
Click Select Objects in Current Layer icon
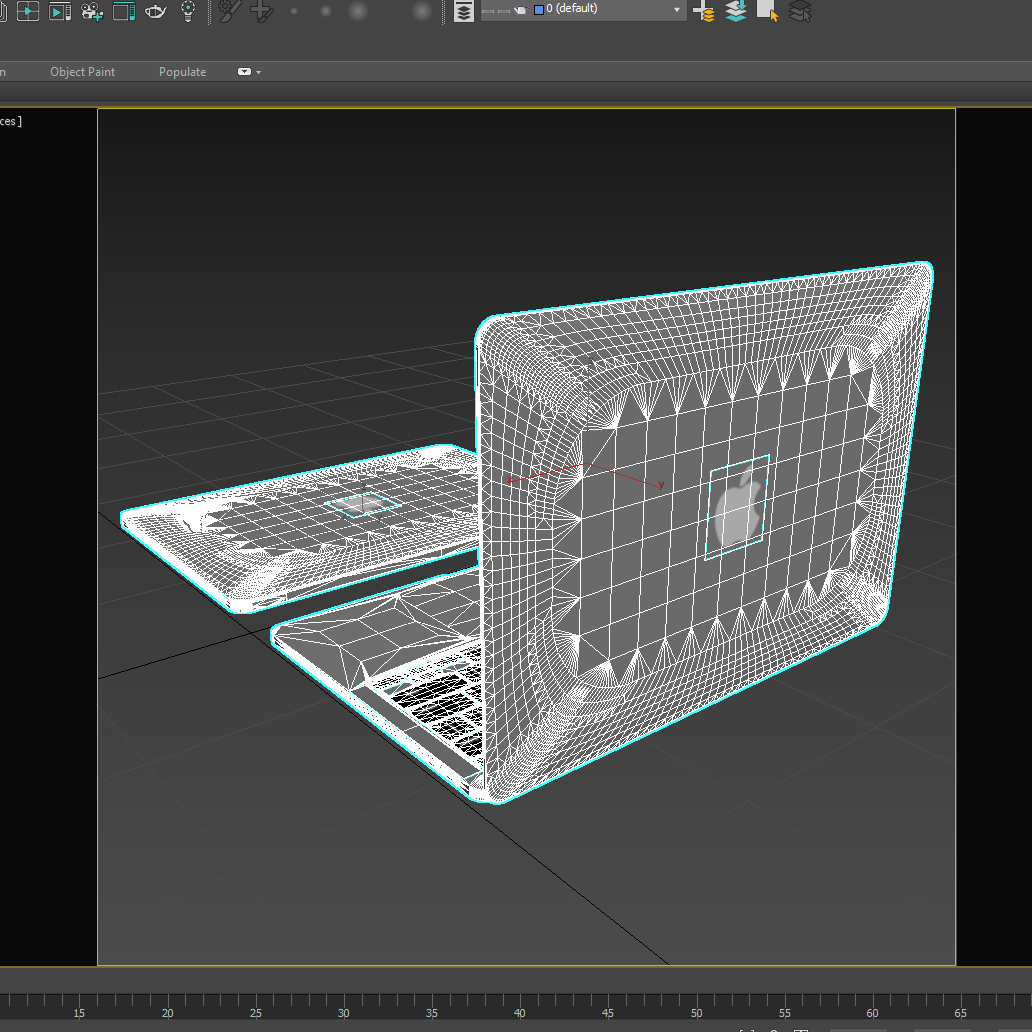click(767, 11)
